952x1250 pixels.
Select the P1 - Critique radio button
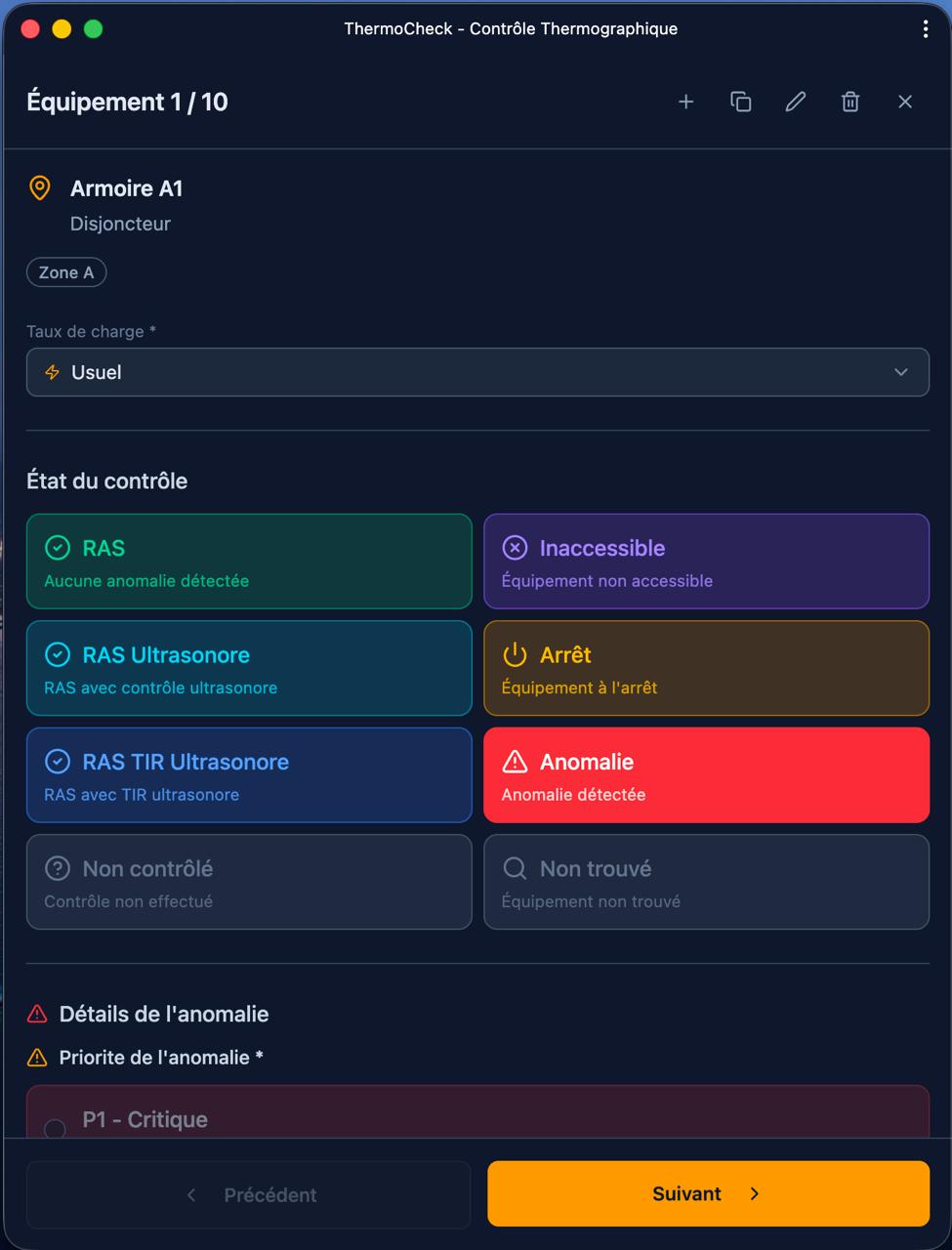click(x=55, y=1128)
